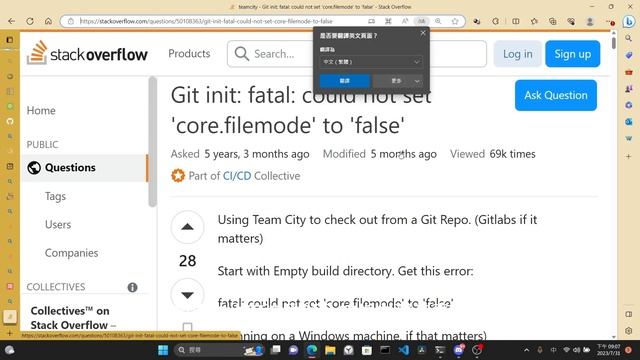Open Windows Start menu
This screenshot has height=360, width=640.
tap(163, 350)
